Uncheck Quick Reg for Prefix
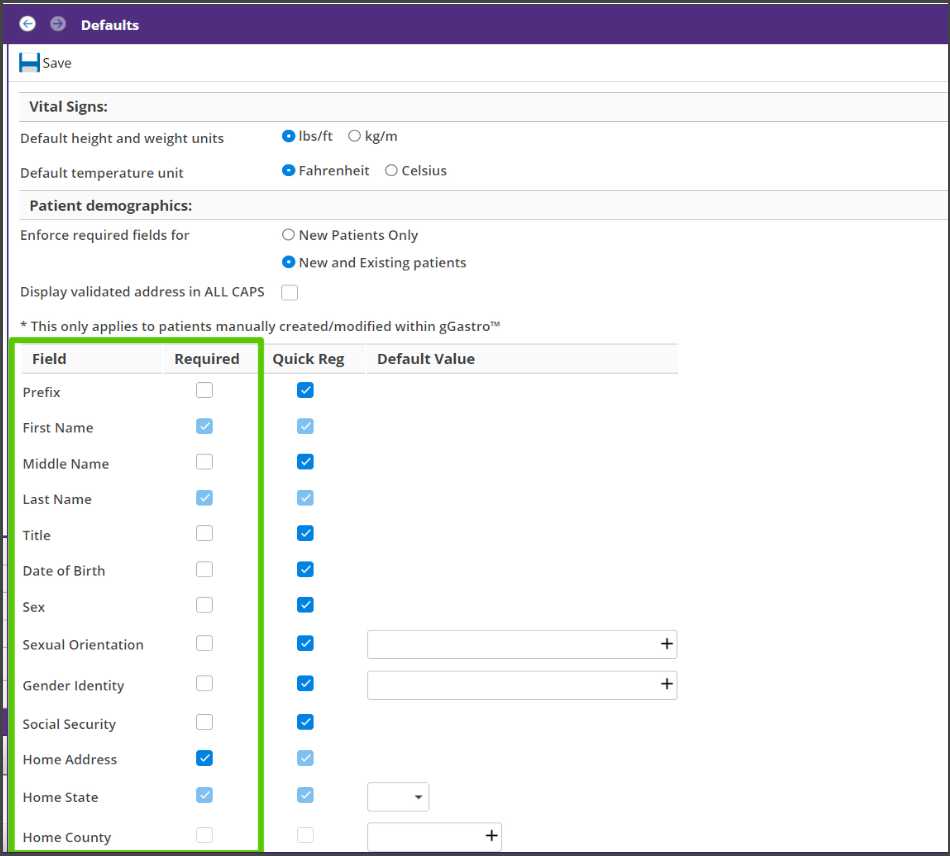 click(305, 390)
